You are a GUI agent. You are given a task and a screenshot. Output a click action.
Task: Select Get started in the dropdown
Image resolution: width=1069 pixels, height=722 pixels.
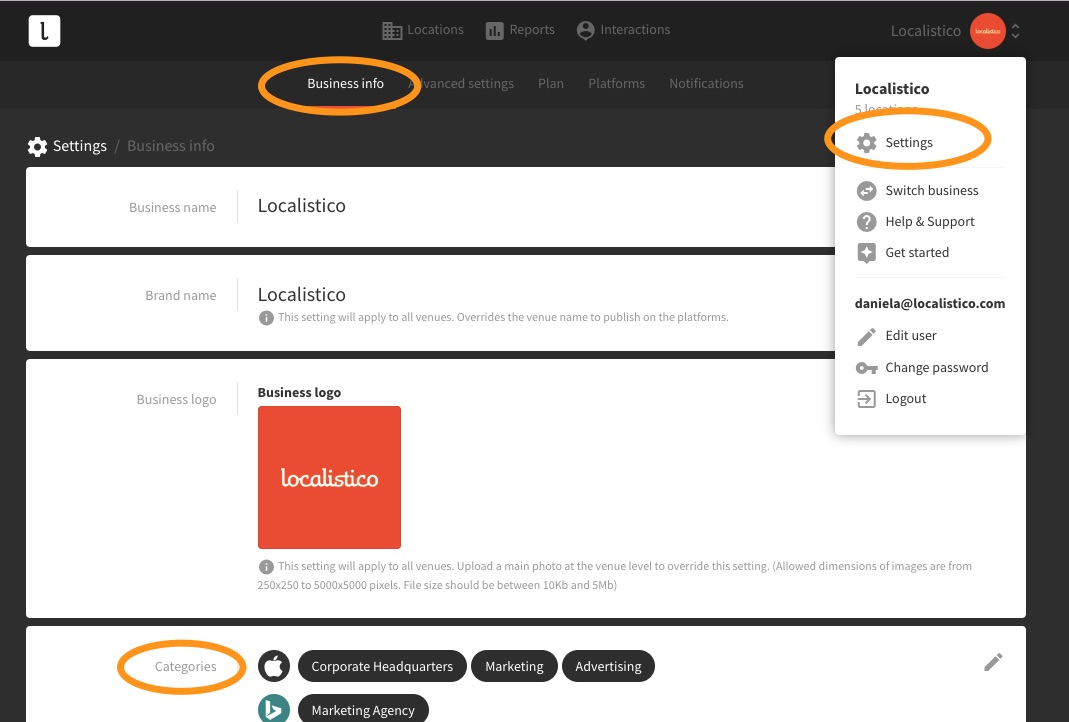coord(903,253)
